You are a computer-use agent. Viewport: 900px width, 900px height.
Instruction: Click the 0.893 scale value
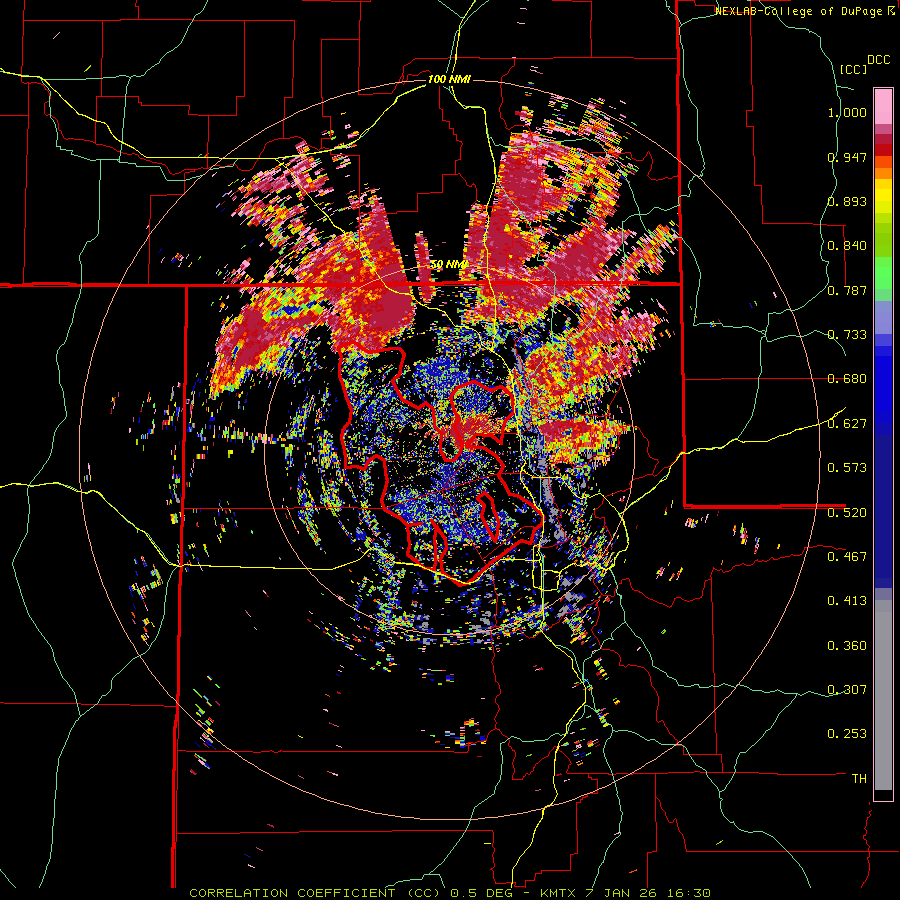click(847, 201)
